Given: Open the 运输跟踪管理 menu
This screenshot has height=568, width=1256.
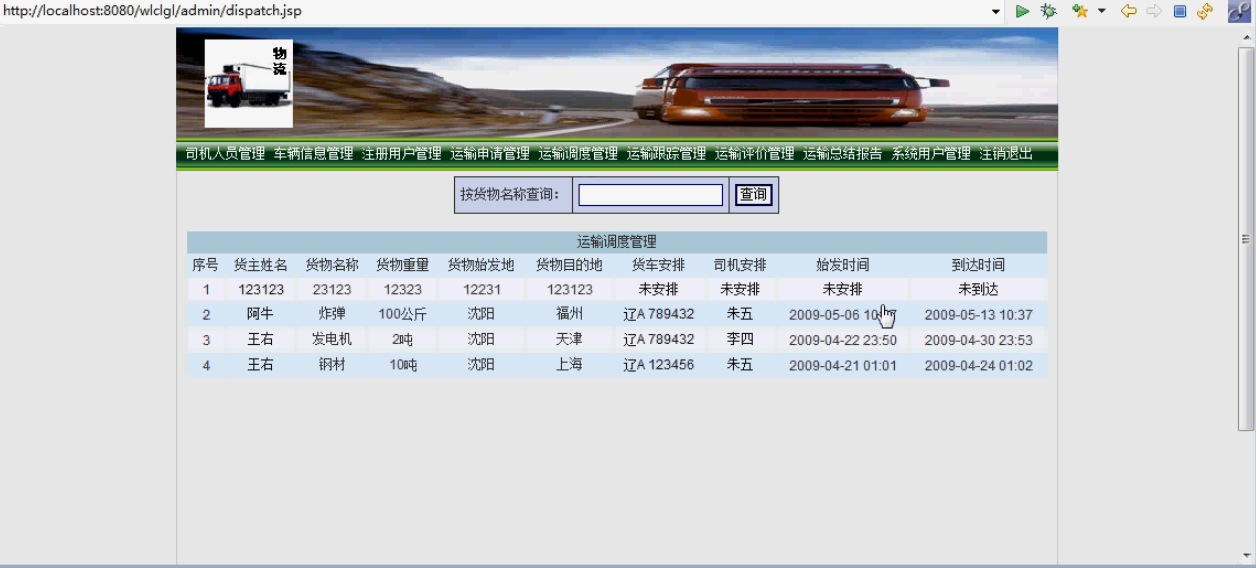Looking at the screenshot, I should 666,154.
